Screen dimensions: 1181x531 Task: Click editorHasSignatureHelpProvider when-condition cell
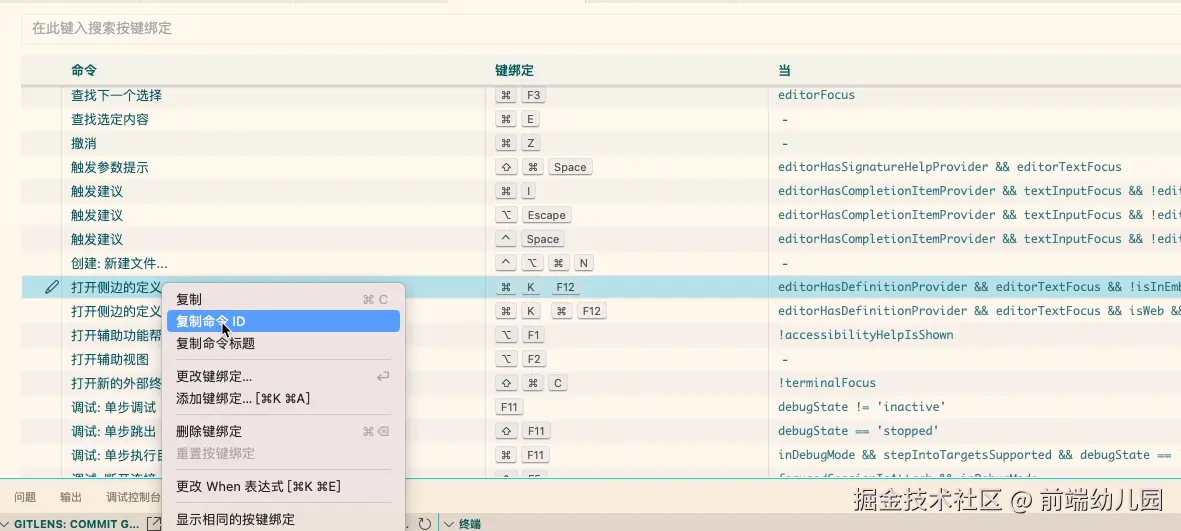click(x=950, y=167)
